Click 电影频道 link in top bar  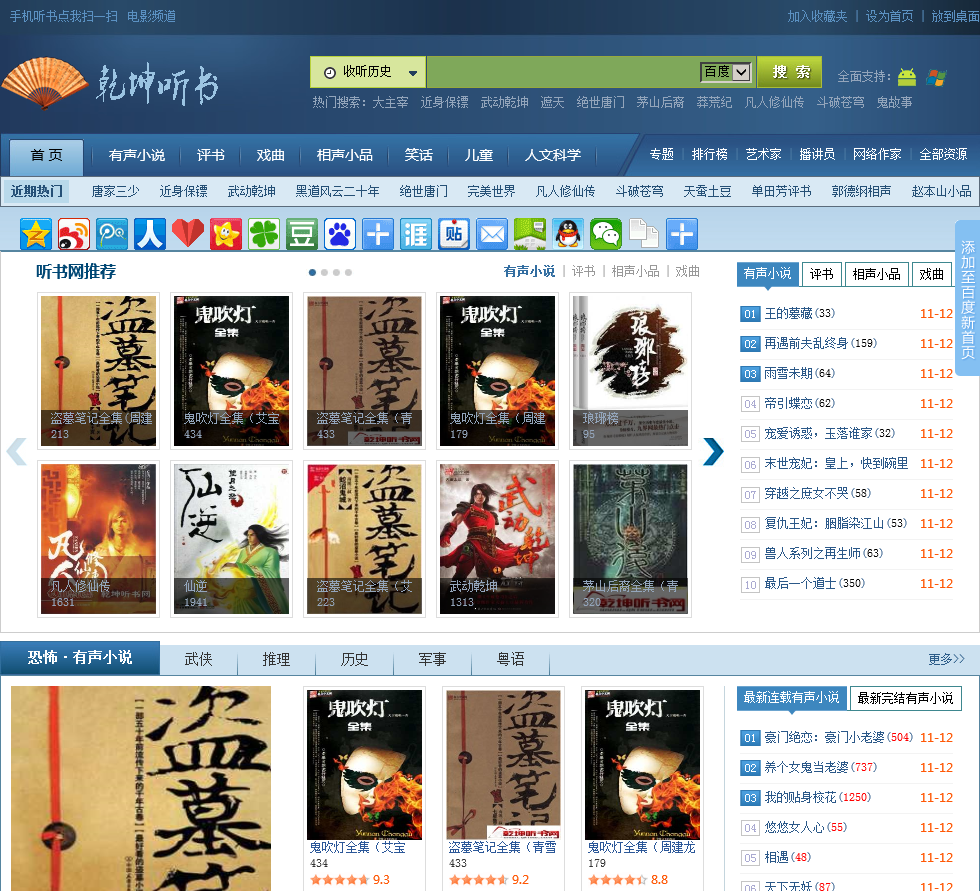tap(151, 16)
